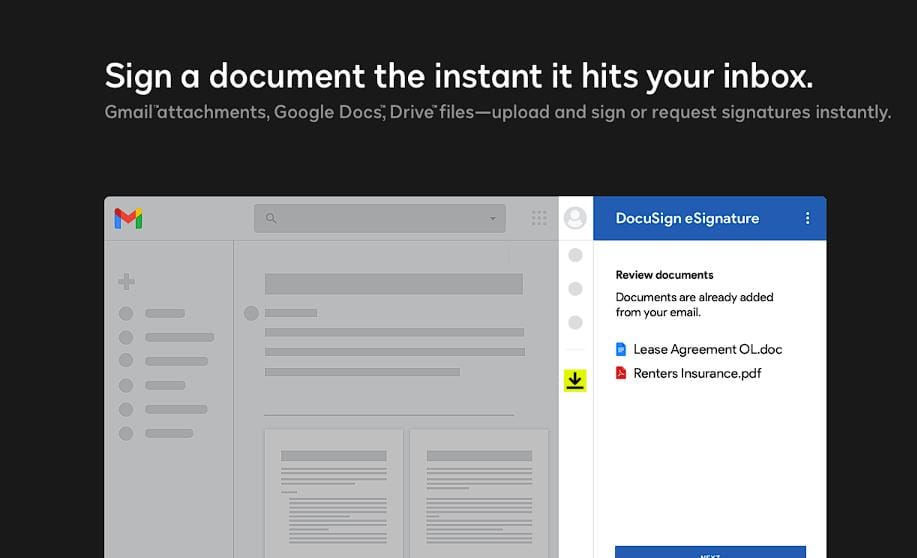Click the account avatar icon
917x558 pixels.
(575, 218)
